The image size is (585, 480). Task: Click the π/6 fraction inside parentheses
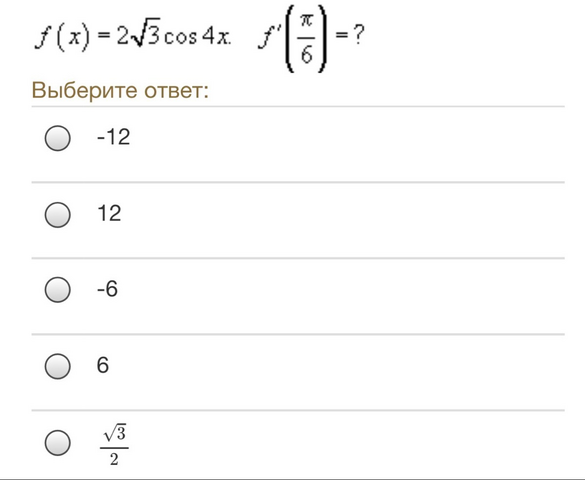coord(306,39)
